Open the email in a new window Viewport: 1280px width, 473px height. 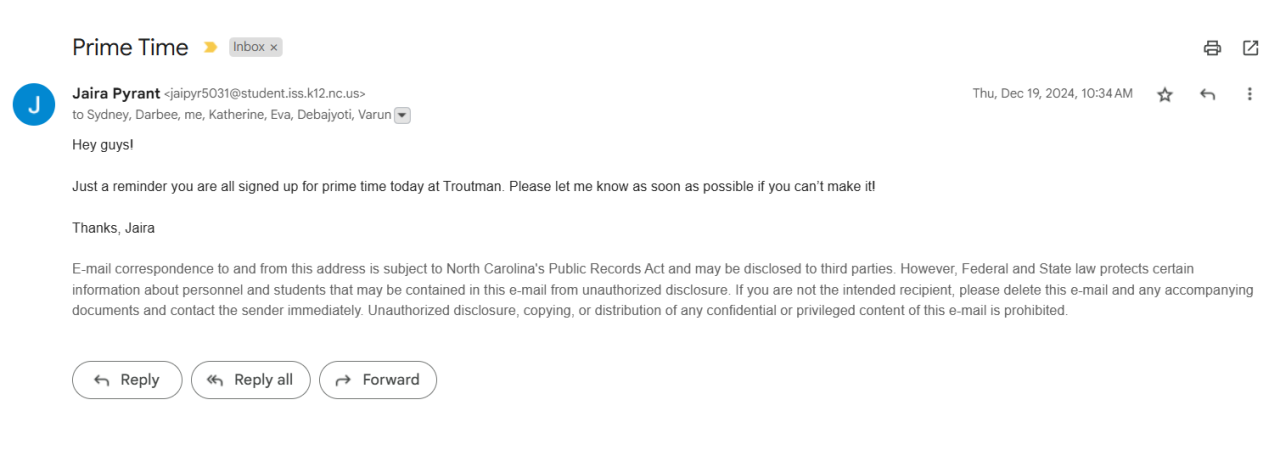[1250, 48]
